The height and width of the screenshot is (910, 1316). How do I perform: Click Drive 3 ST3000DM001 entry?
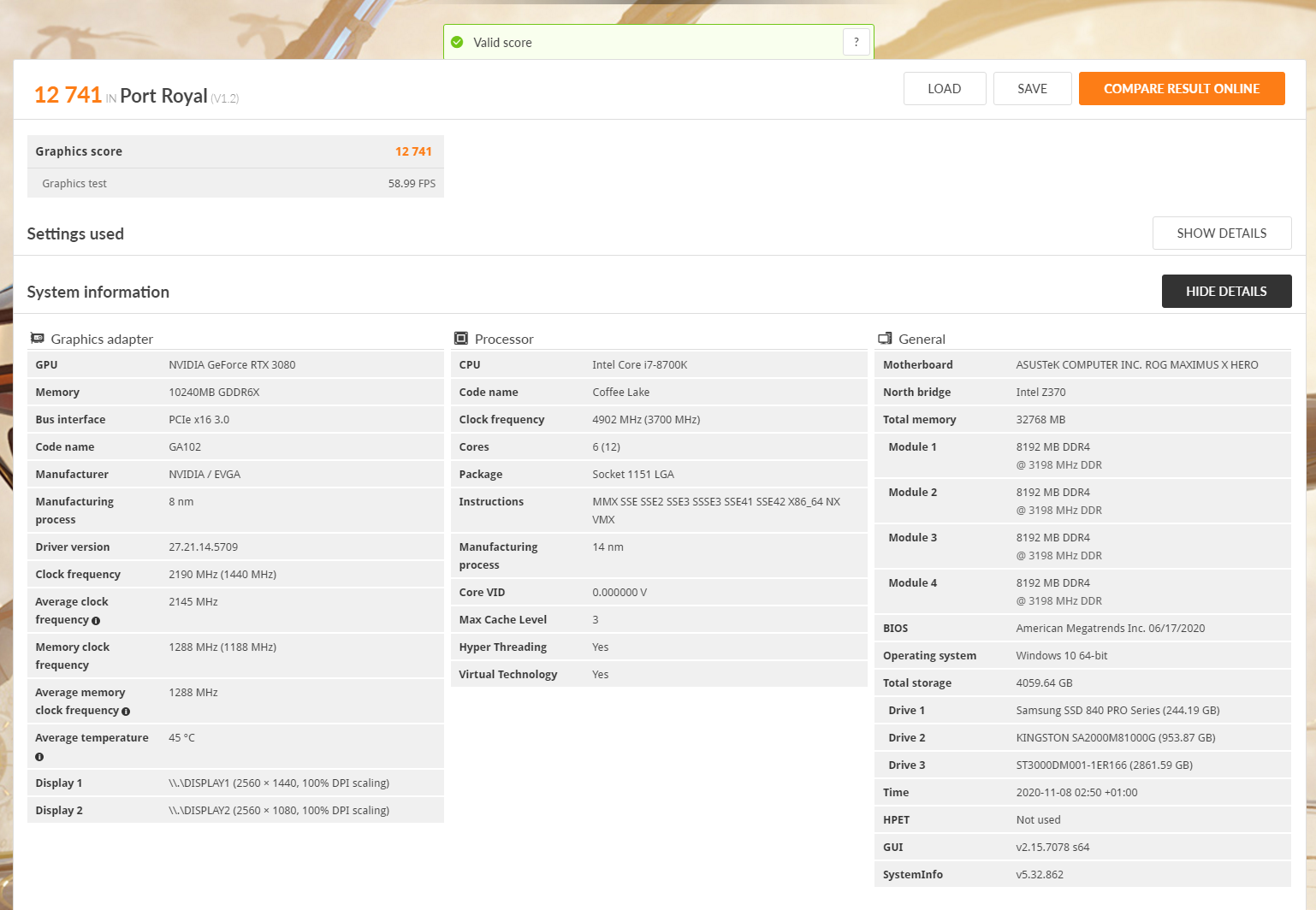pyautogui.click(x=1105, y=765)
